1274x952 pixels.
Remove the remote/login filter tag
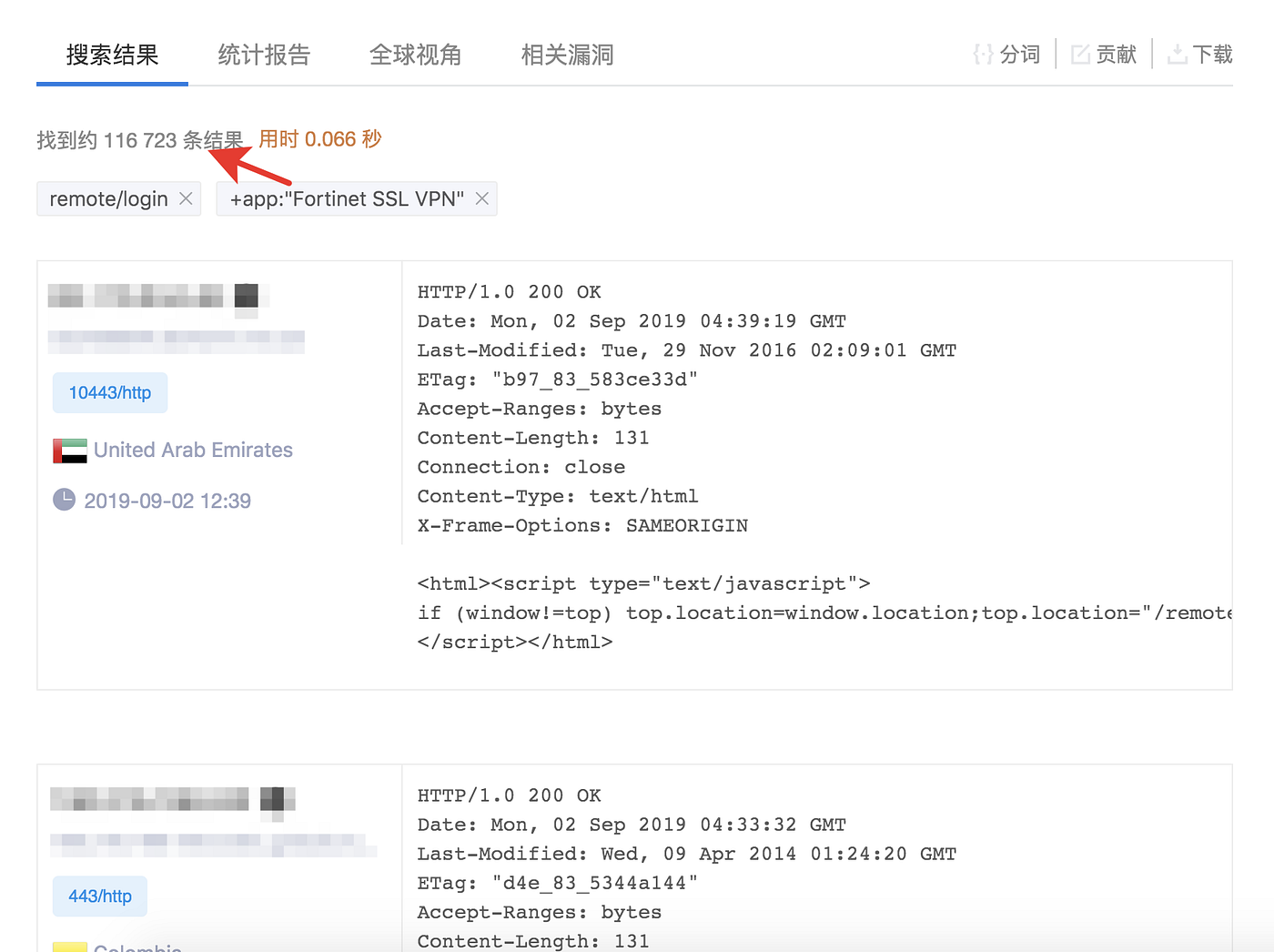[x=186, y=198]
